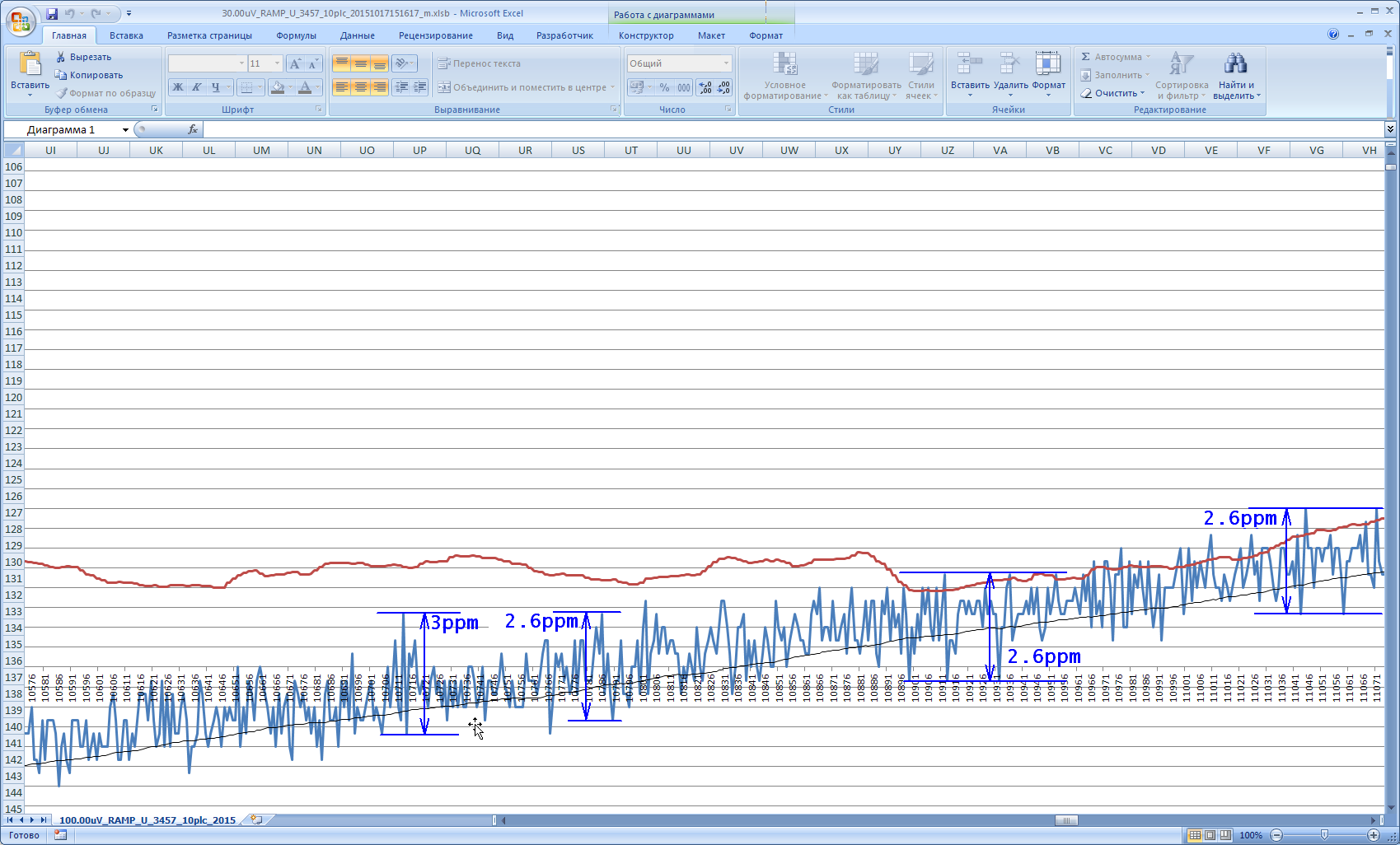Image resolution: width=1400 pixels, height=845 pixels.
Task: Open the Name Box dropdown for Диаграмма 1
Action: point(125,130)
